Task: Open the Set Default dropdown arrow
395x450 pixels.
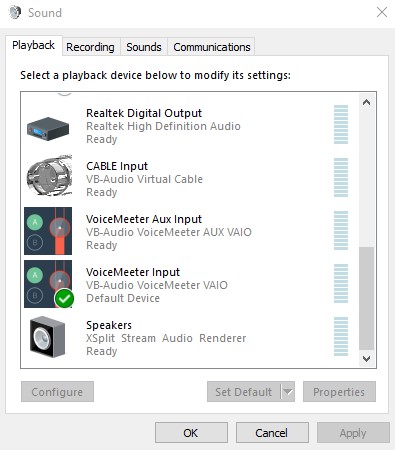Action: (288, 392)
